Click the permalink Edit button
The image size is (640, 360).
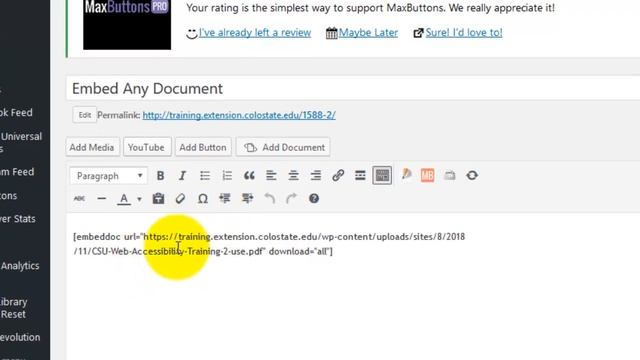coord(84,115)
